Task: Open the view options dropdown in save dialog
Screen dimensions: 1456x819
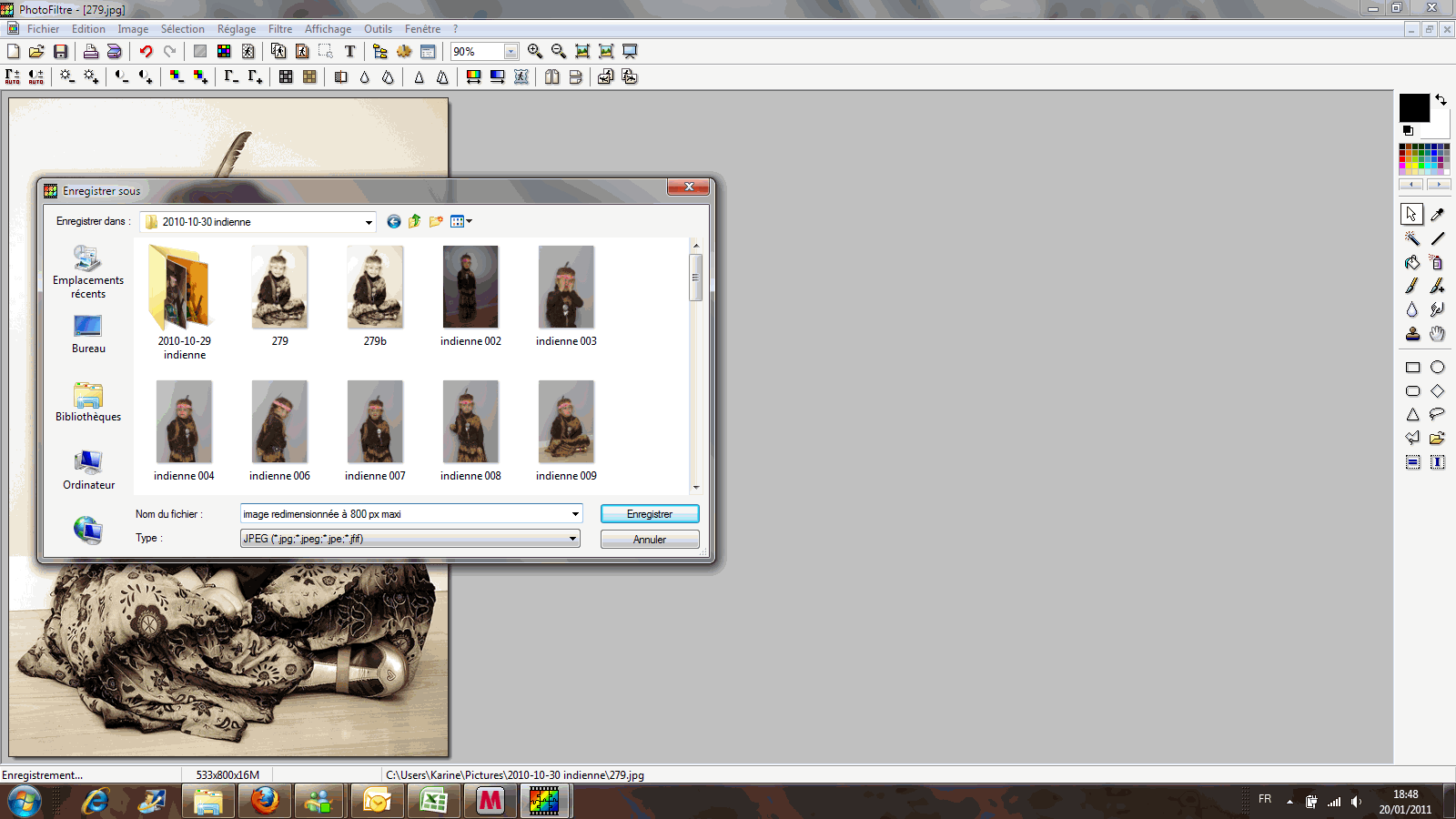Action: 470,221
